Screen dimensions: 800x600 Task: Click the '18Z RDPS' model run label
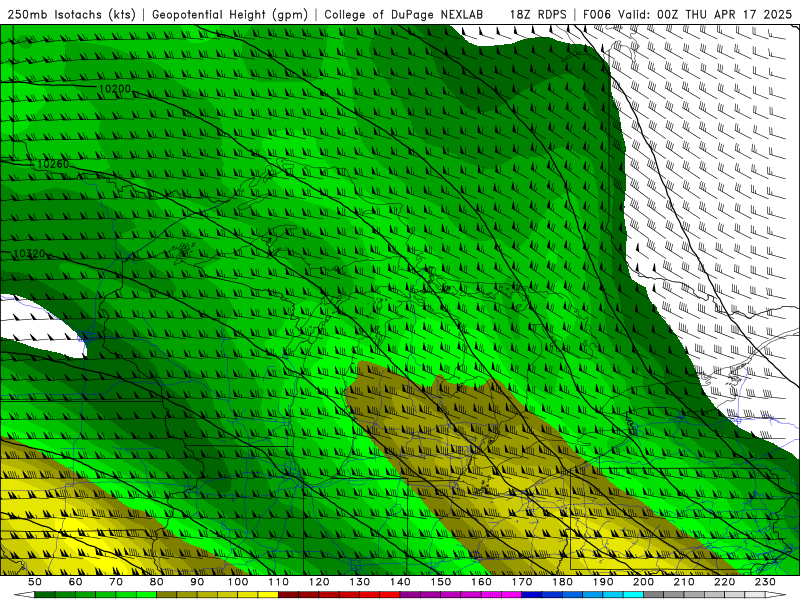[x=538, y=14]
